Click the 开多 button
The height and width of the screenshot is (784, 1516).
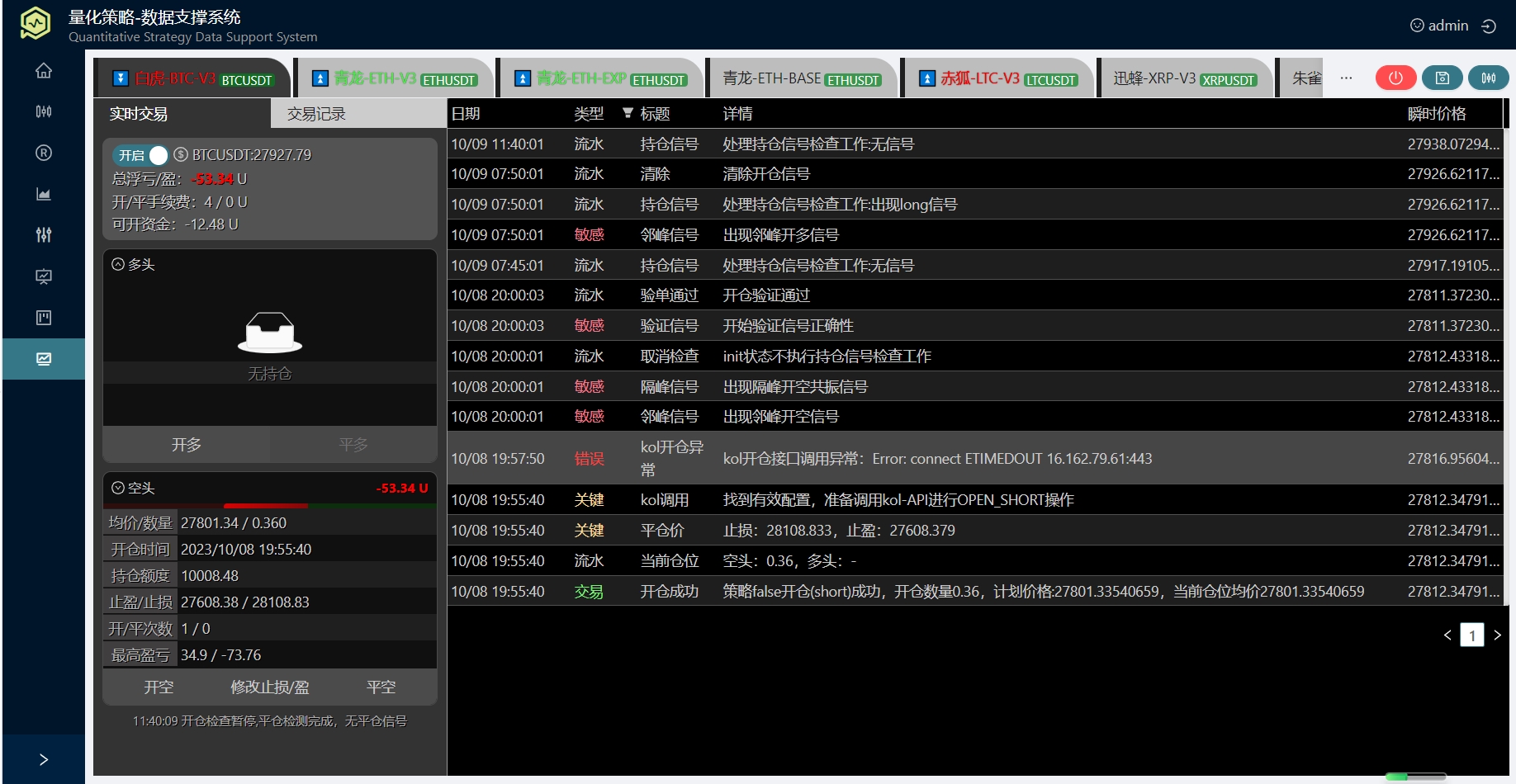(187, 445)
